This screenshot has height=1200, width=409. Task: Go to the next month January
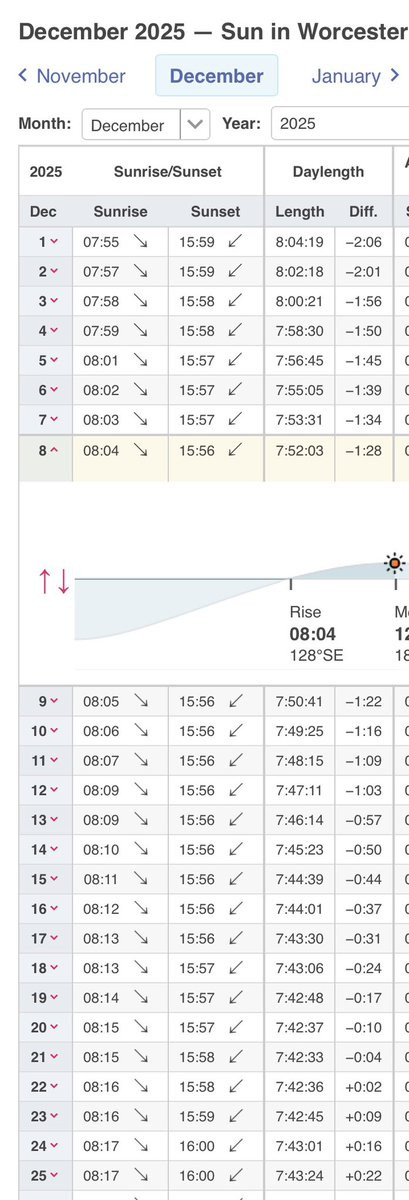coord(356,76)
